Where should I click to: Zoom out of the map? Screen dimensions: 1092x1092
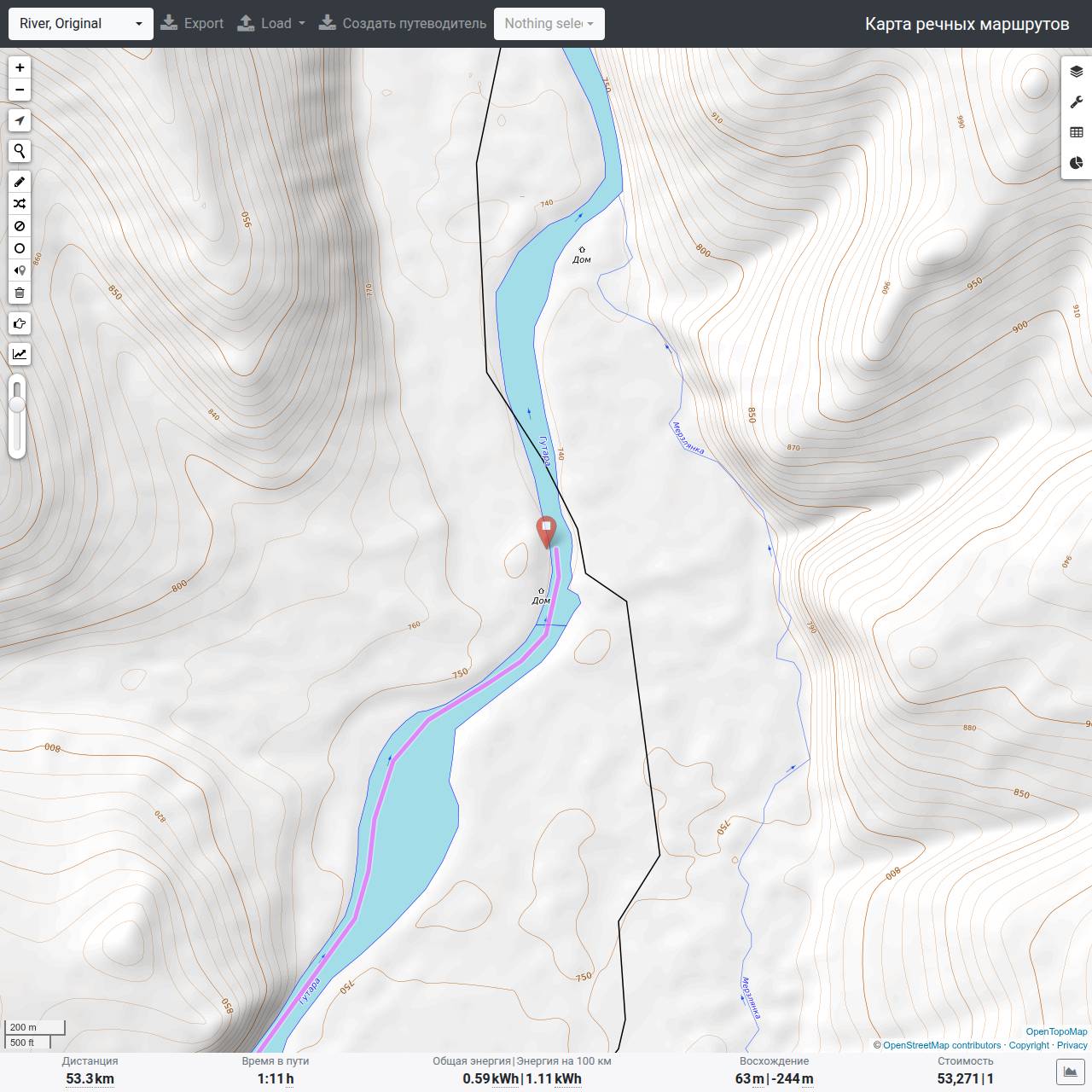tap(20, 90)
